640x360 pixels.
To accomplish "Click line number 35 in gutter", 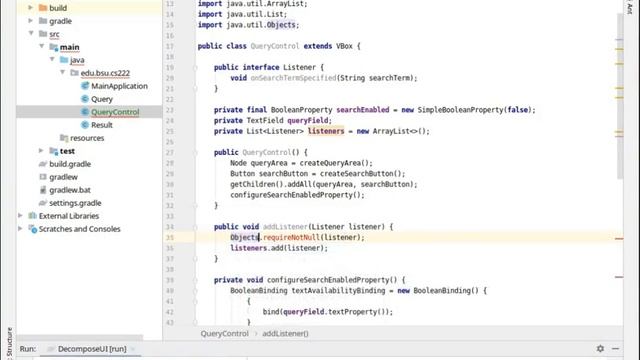I will tap(170, 238).
